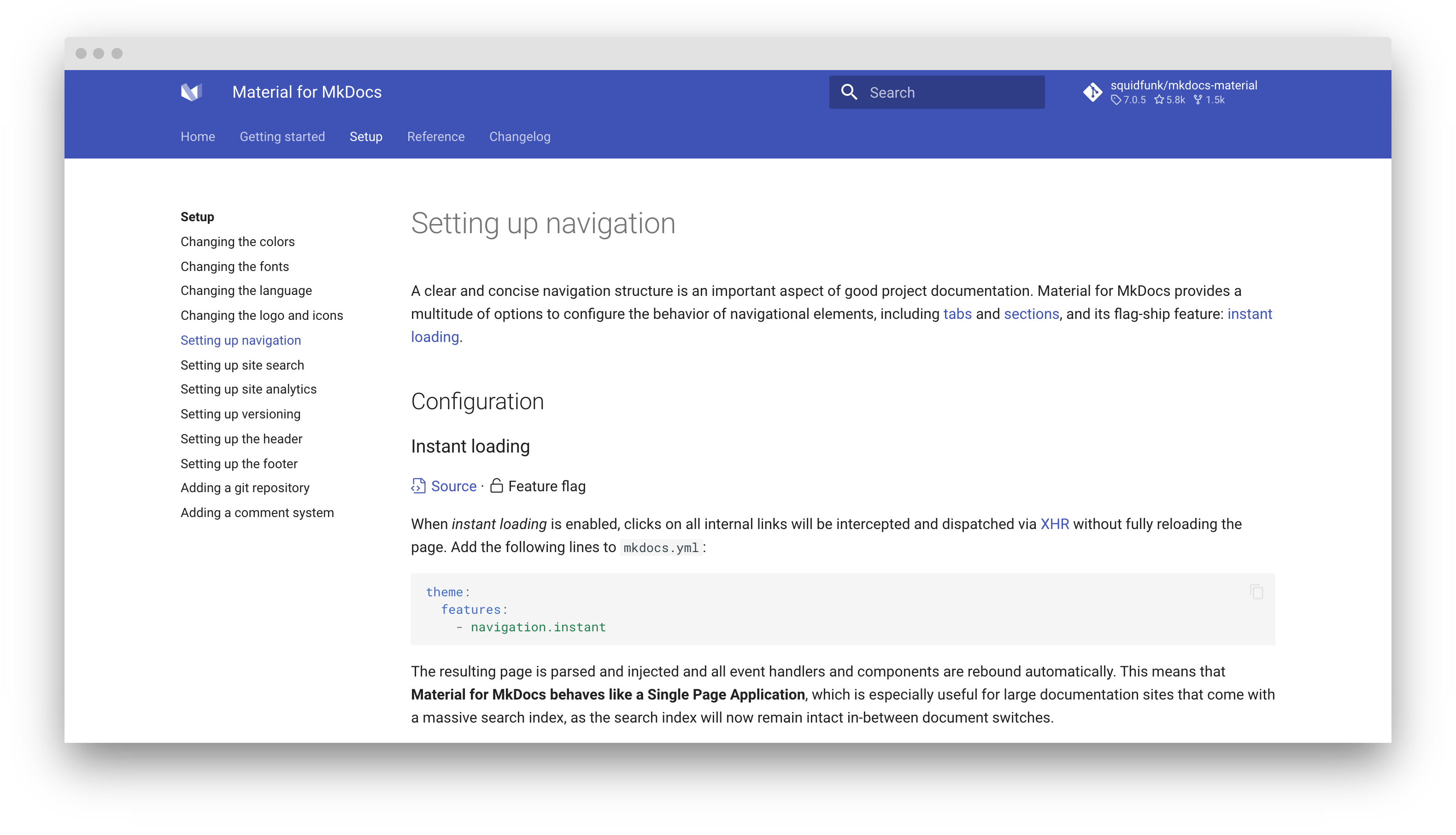
Task: Open Changing the colors sidebar item
Action: [x=237, y=242]
